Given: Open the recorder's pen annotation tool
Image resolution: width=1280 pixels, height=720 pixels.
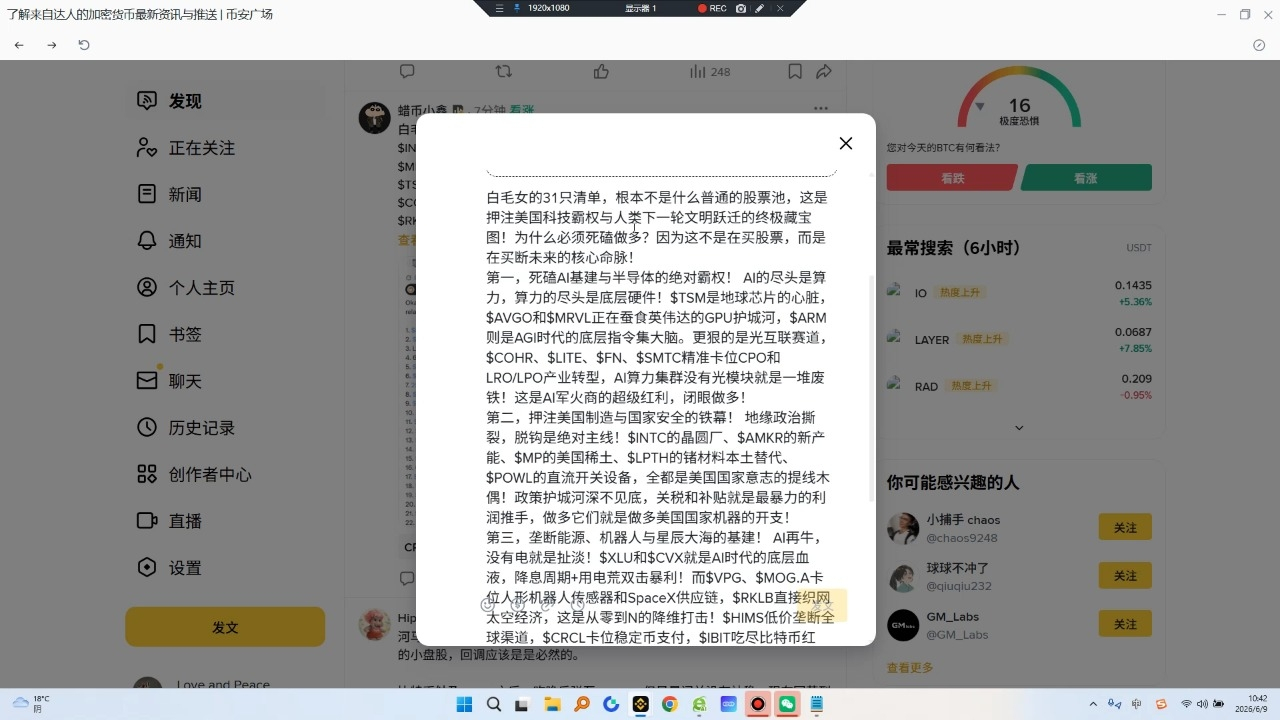Looking at the screenshot, I should click(x=759, y=8).
